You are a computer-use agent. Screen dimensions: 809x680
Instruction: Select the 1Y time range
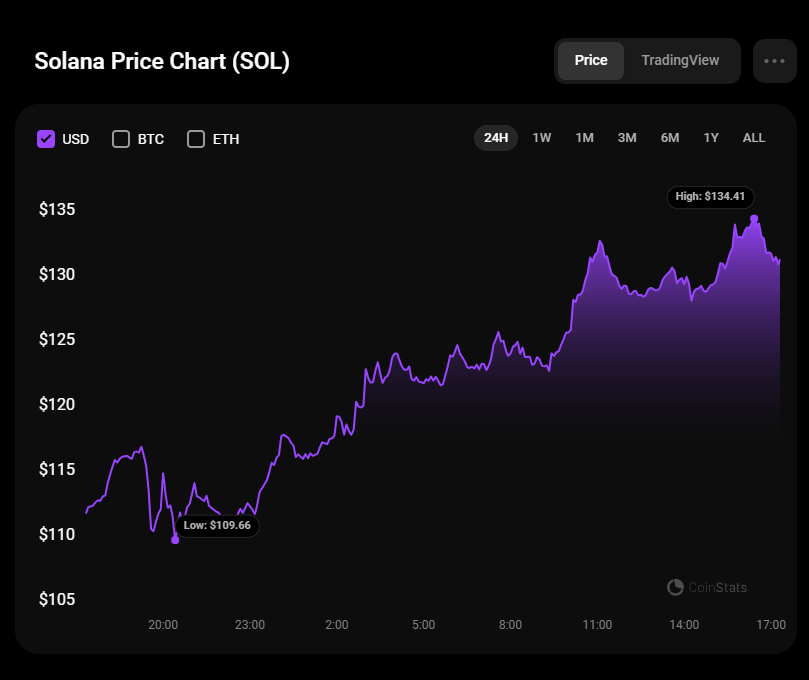[x=711, y=138]
